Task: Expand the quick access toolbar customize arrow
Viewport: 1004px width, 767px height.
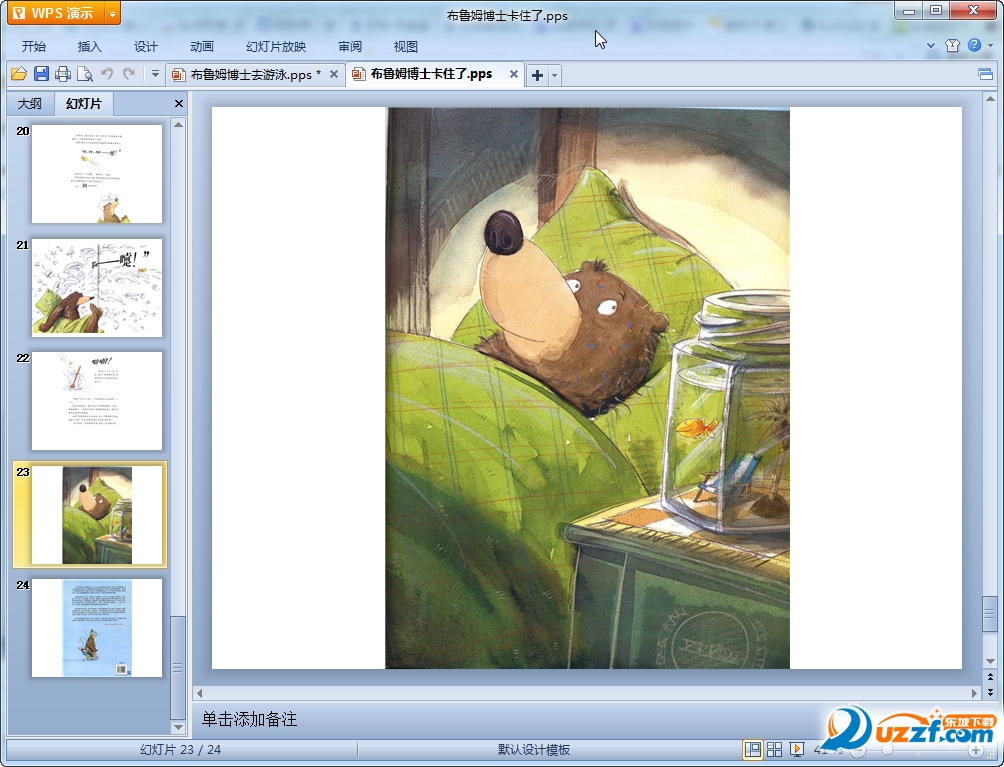Action: coord(155,74)
